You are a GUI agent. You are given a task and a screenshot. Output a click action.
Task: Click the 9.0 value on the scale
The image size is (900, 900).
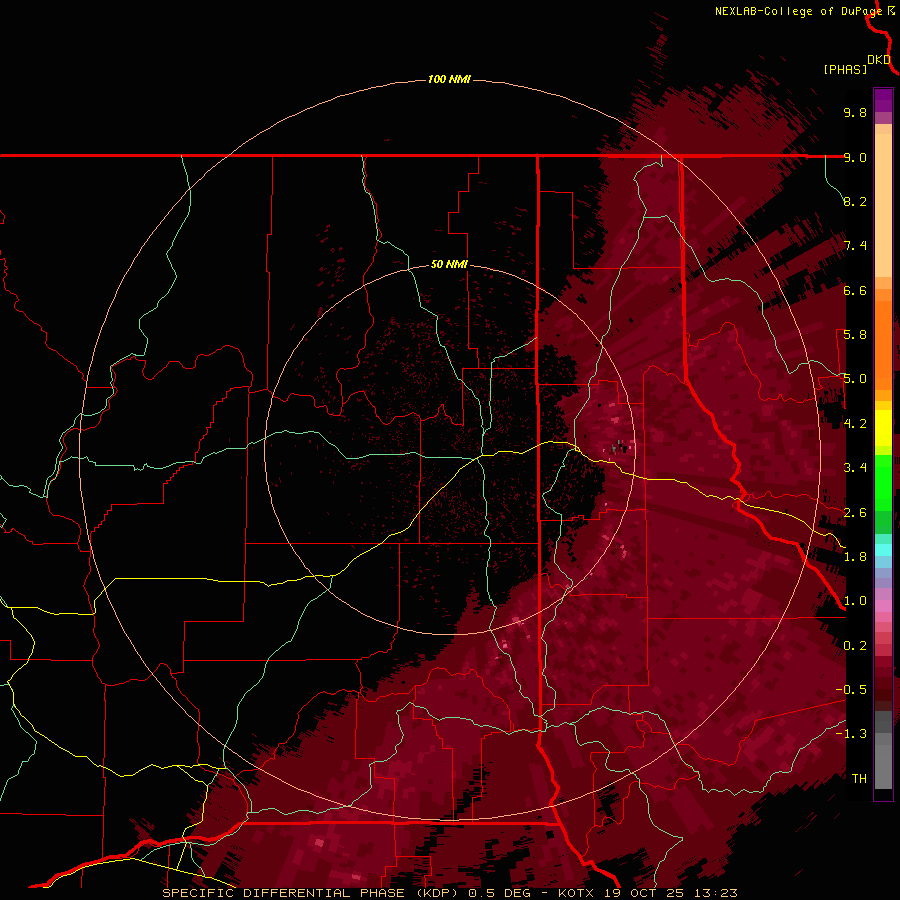(x=855, y=157)
